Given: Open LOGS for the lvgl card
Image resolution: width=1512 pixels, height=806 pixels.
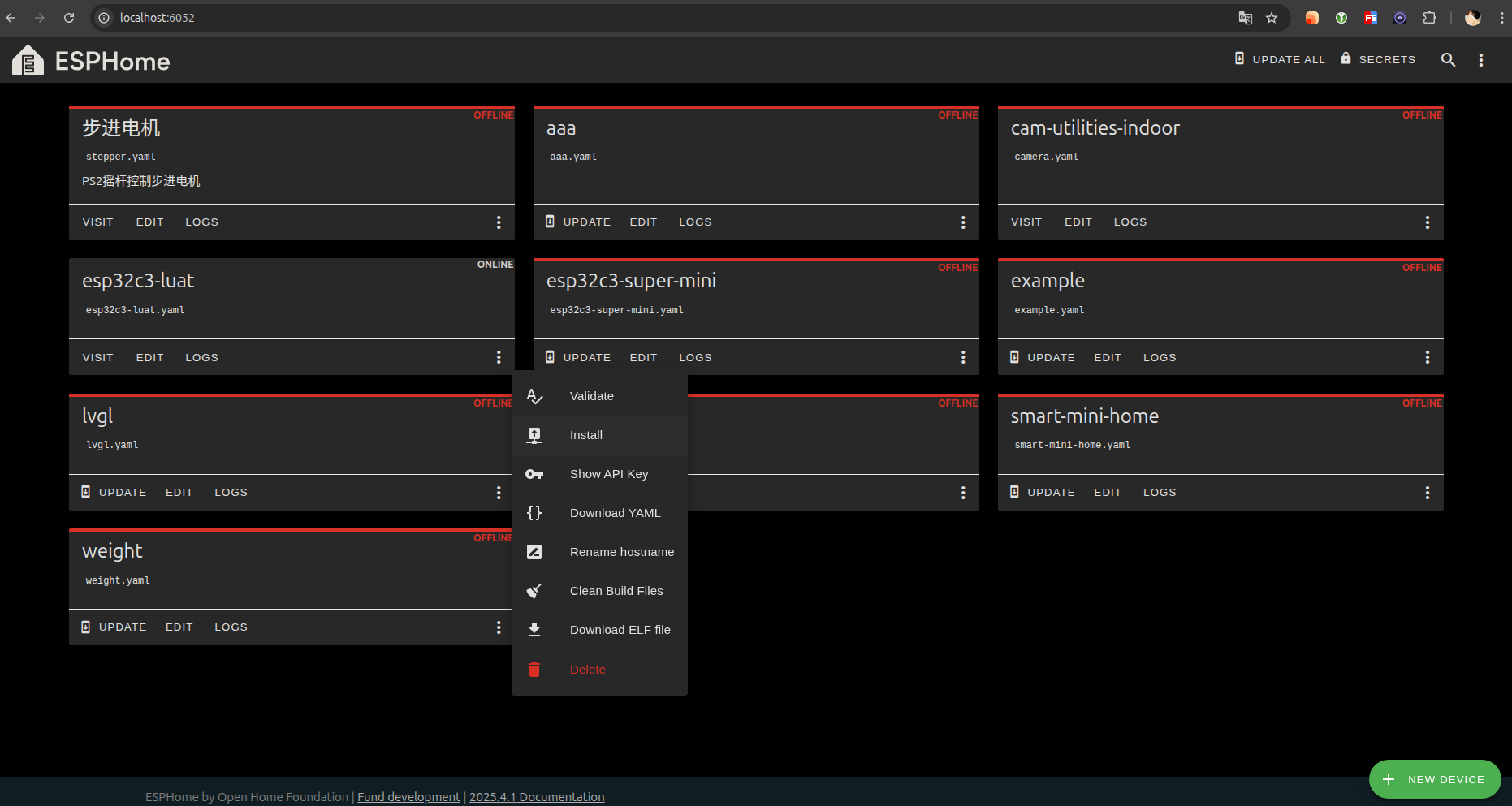Looking at the screenshot, I should click(x=231, y=492).
